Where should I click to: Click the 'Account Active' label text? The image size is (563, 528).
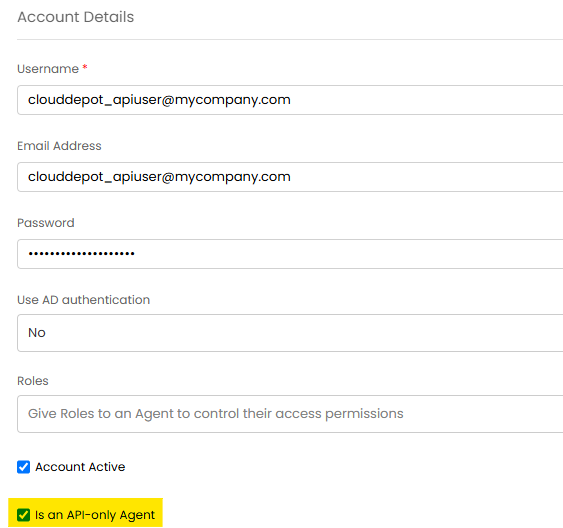coord(80,467)
